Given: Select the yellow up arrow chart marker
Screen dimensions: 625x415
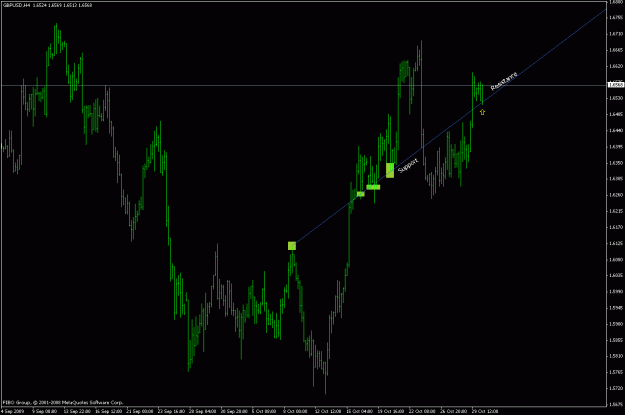Looking at the screenshot, I should coord(482,112).
